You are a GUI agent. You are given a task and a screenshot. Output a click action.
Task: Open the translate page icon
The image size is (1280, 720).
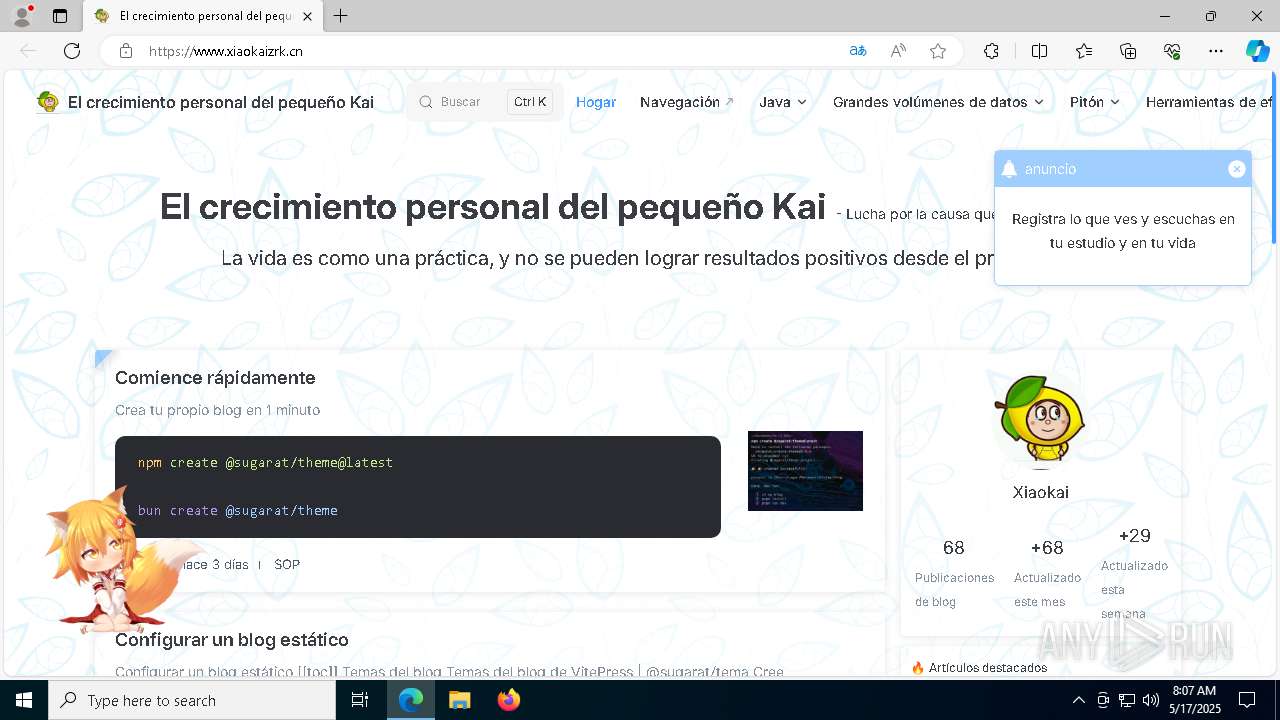click(858, 51)
